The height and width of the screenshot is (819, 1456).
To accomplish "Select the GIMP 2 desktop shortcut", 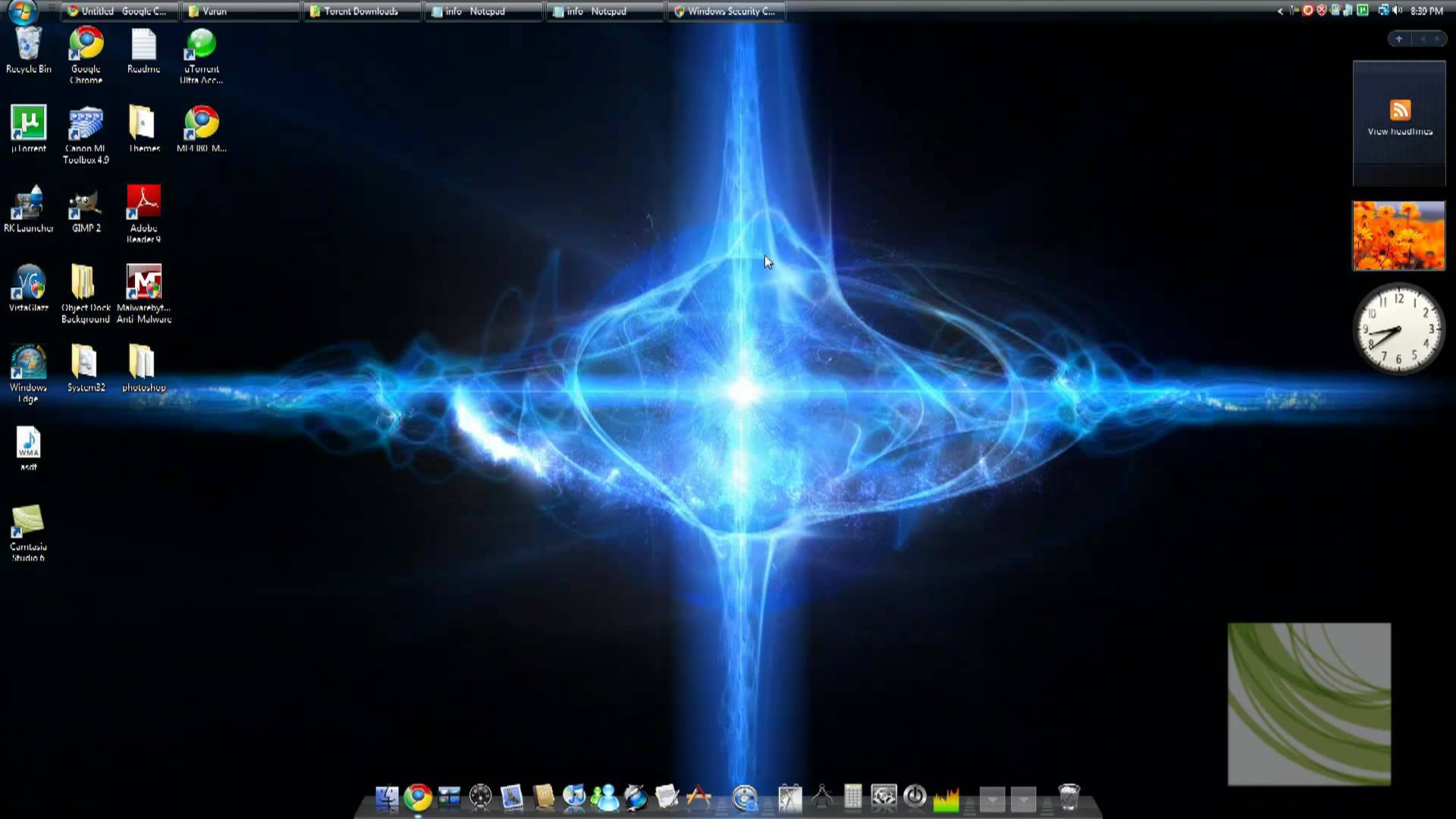I will [x=86, y=209].
